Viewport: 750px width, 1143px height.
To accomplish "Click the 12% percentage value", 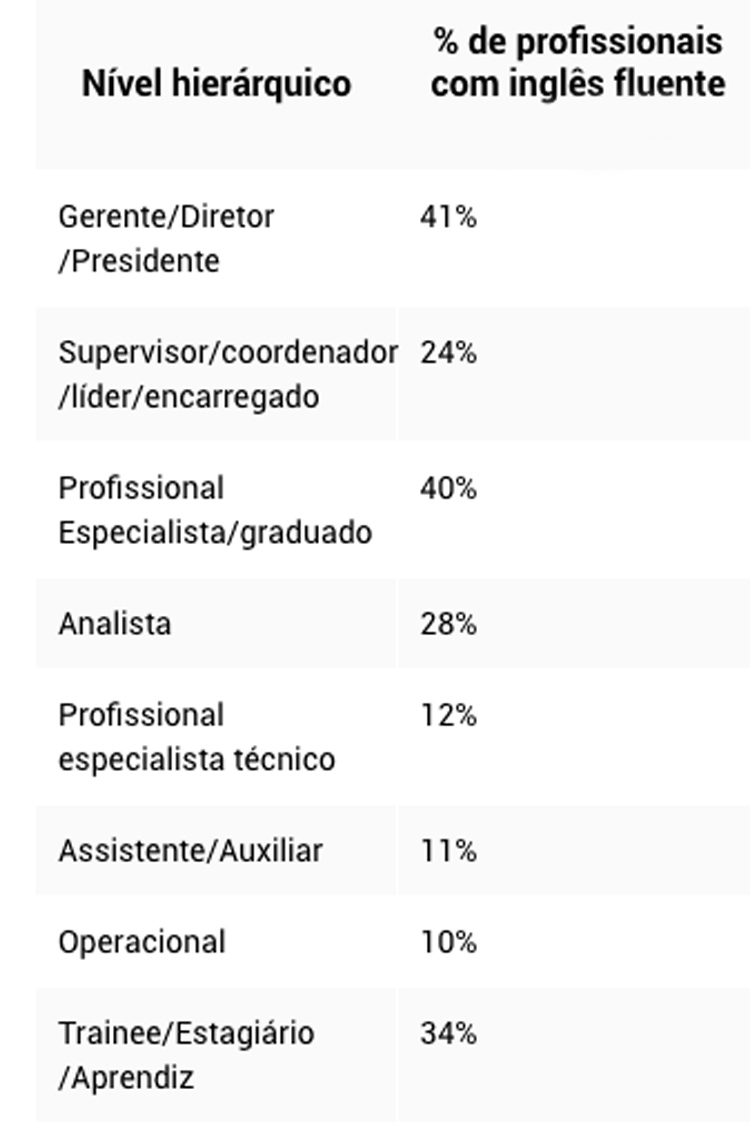I will click(x=448, y=715).
